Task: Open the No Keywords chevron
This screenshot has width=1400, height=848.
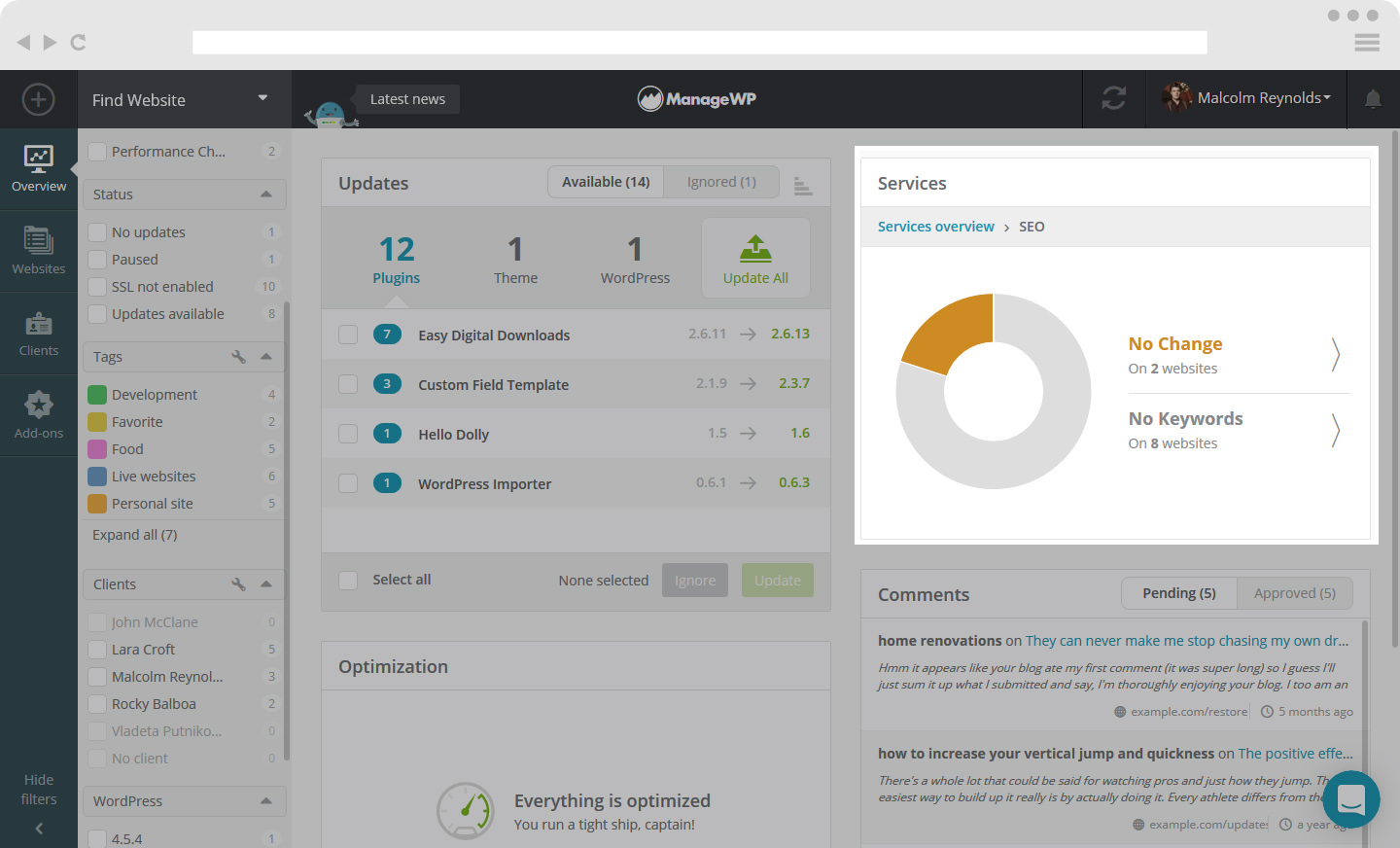Action: coord(1336,430)
